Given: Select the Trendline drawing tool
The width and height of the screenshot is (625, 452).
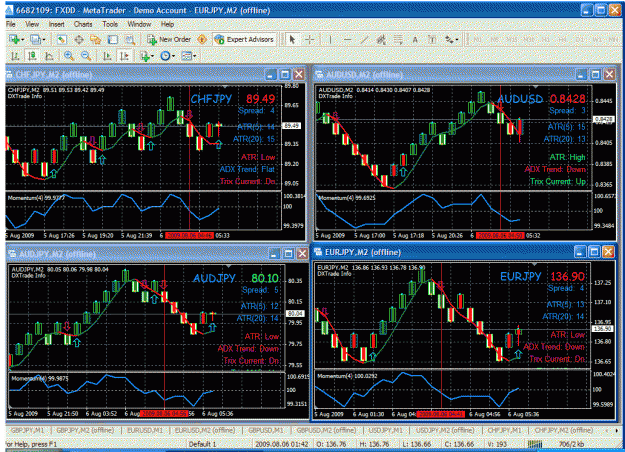Looking at the screenshot, I should 364,39.
